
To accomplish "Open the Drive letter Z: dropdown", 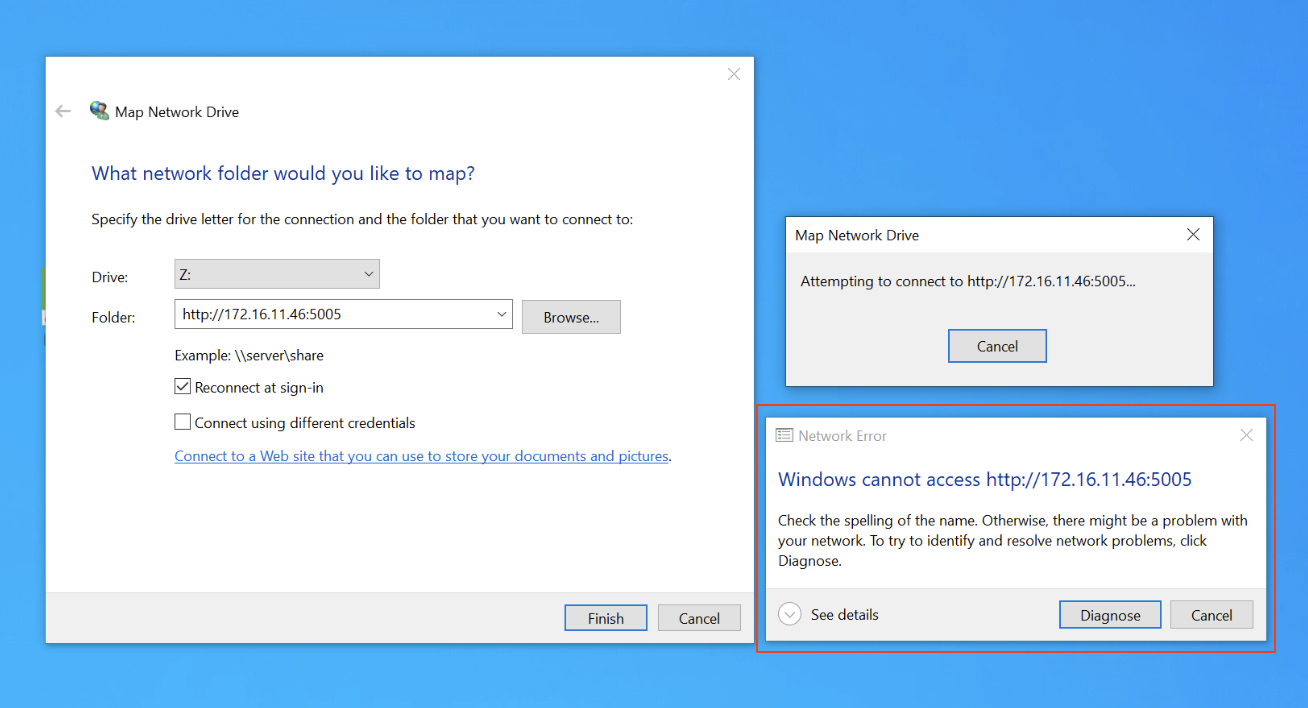I will click(276, 274).
